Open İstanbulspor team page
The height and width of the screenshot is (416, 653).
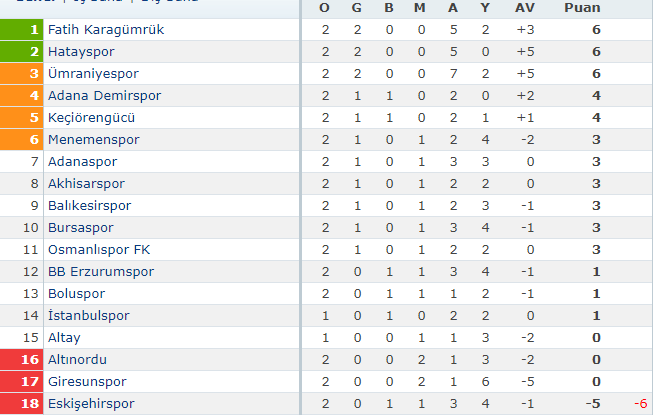(88, 316)
